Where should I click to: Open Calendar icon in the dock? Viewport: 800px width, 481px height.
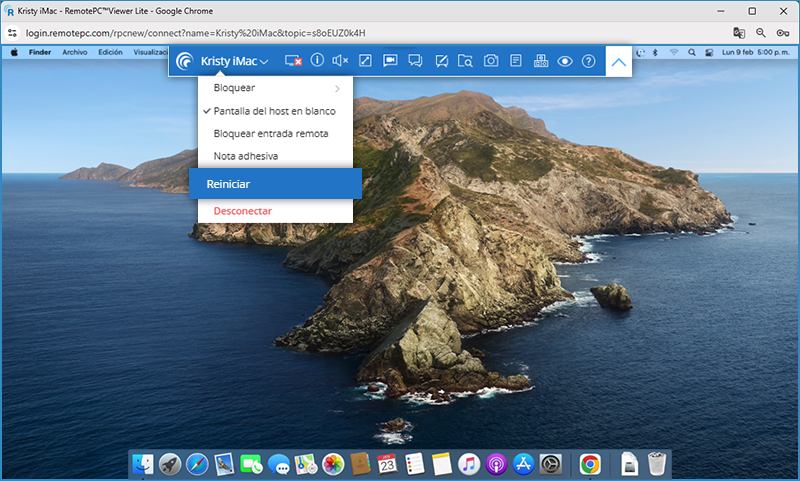[x=387, y=464]
